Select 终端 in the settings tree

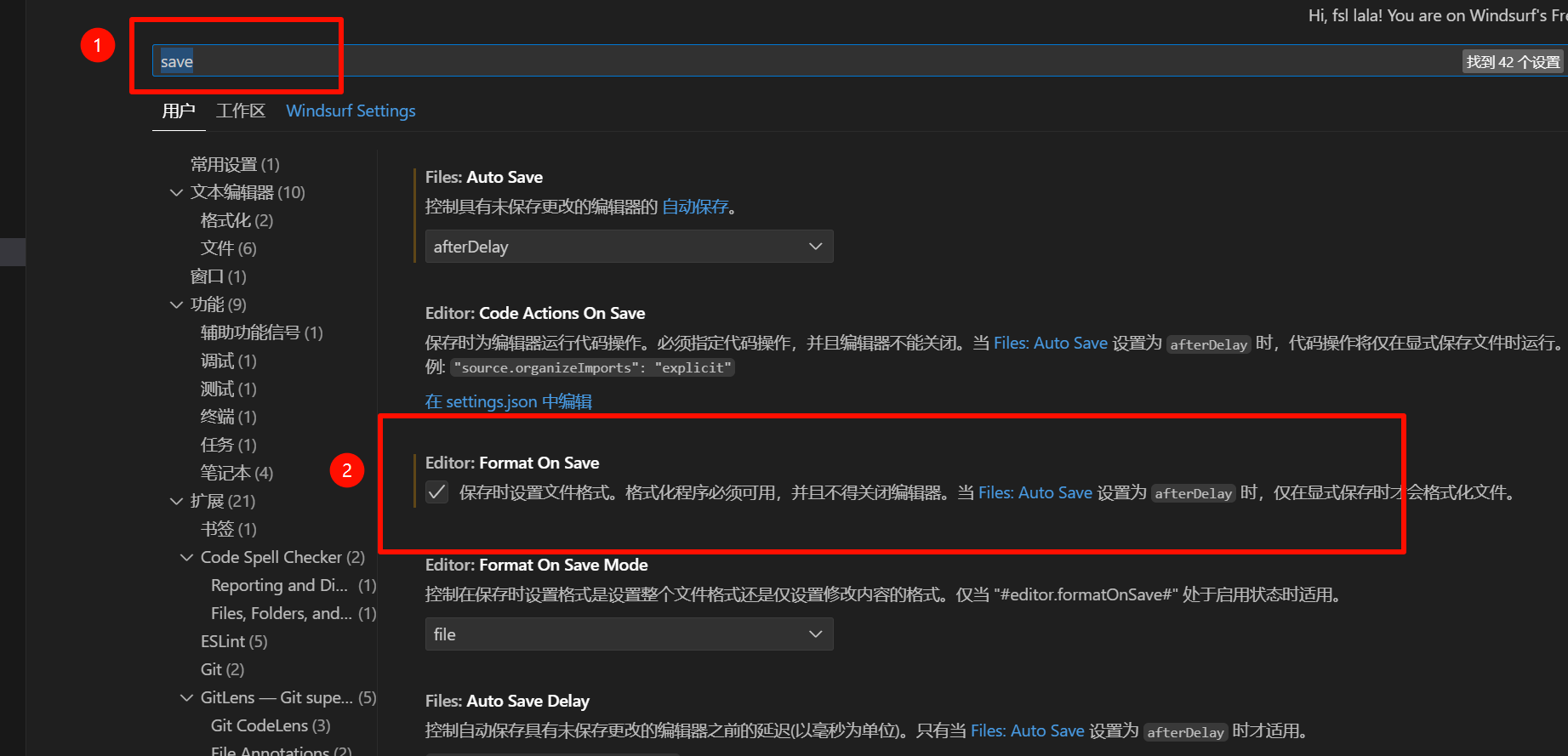point(227,417)
